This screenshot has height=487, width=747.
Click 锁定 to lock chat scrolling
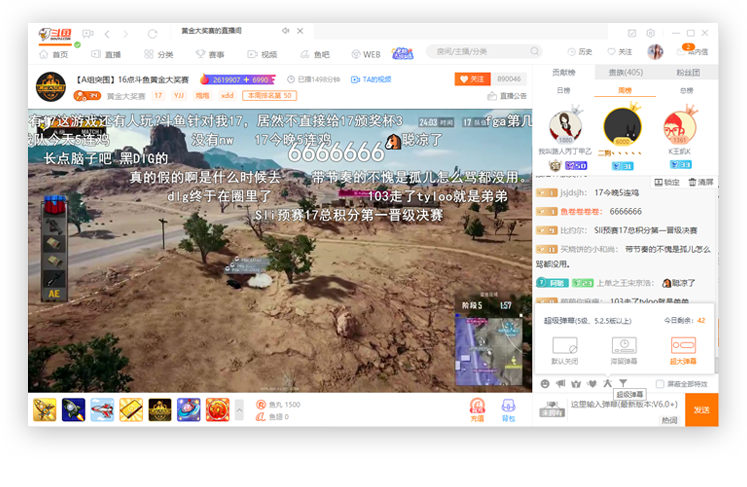[667, 182]
